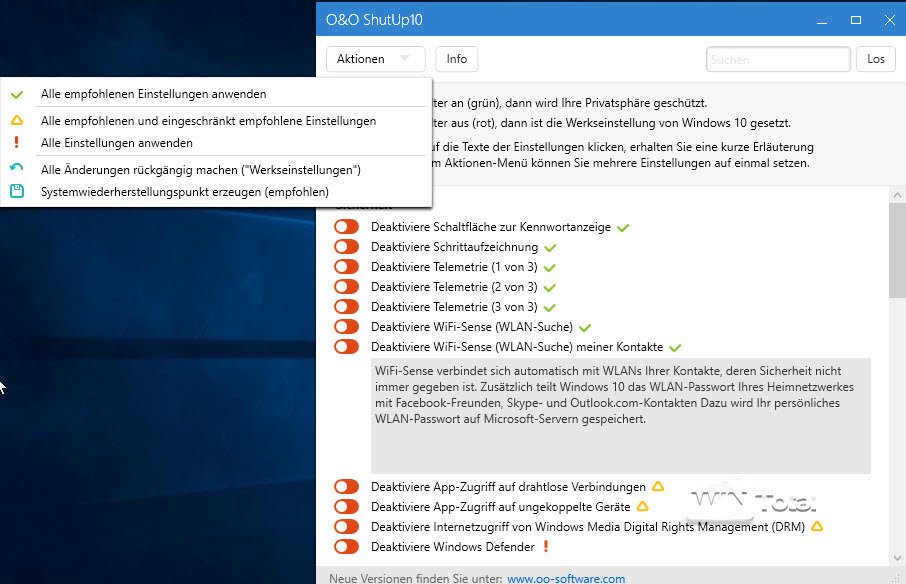Click yellow triangle icon in Aktionen menu
This screenshot has width=906, height=584.
[17, 120]
